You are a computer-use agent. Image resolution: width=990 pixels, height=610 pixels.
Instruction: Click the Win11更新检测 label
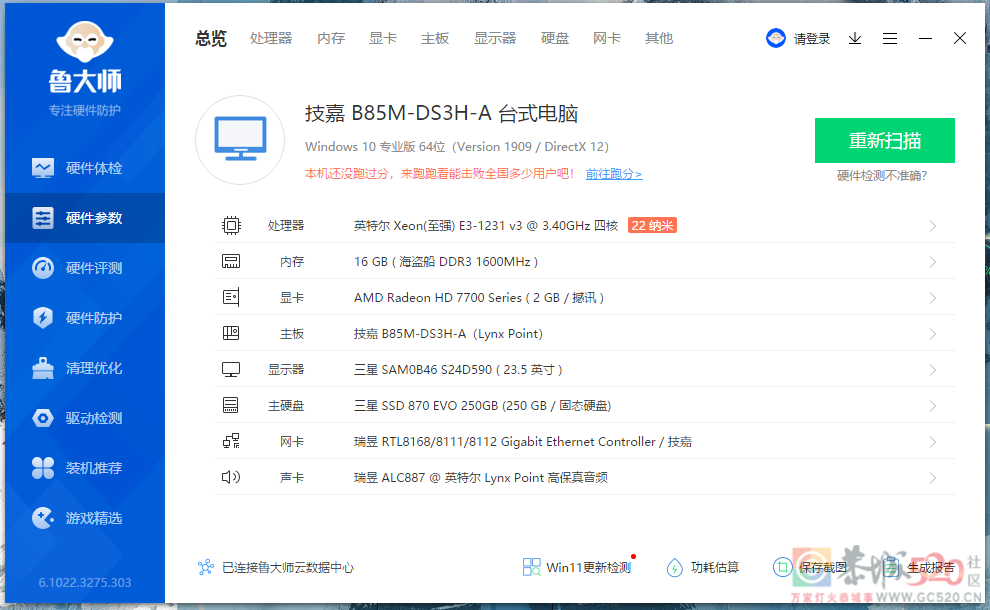click(x=588, y=567)
